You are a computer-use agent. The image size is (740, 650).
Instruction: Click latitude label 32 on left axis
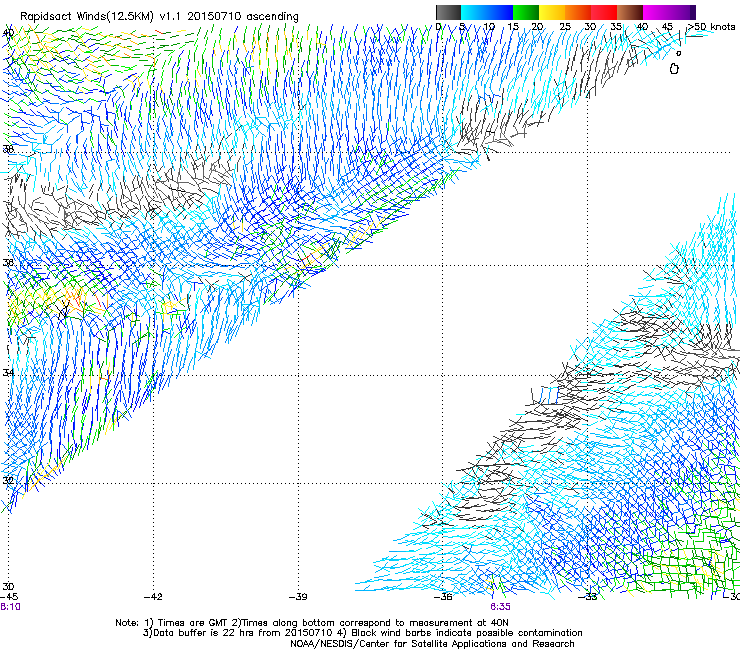pos(8,480)
